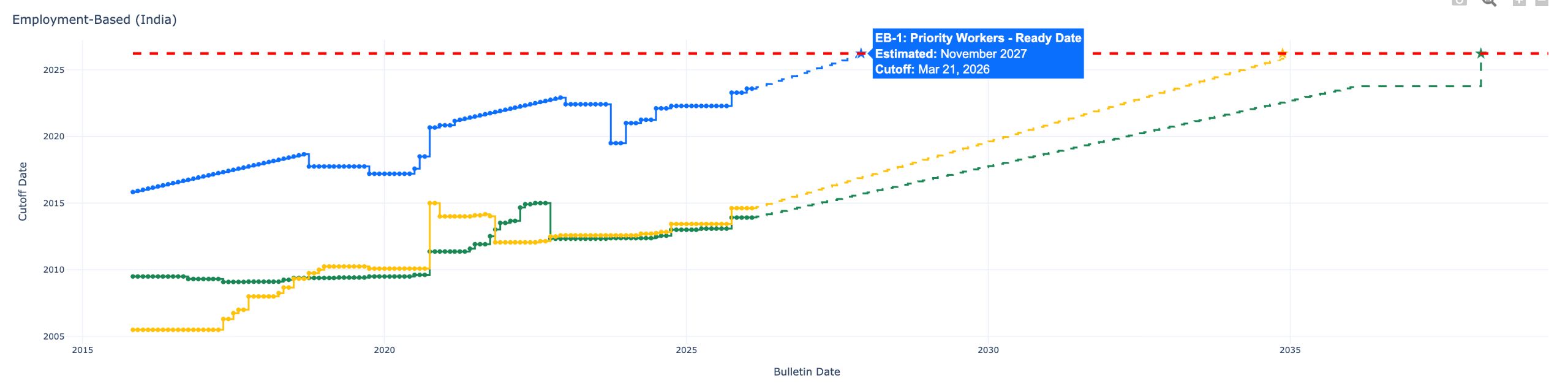Viewport: 1568px width, 391px height.
Task: Select the magnifier zoom tool
Action: point(1489,2)
